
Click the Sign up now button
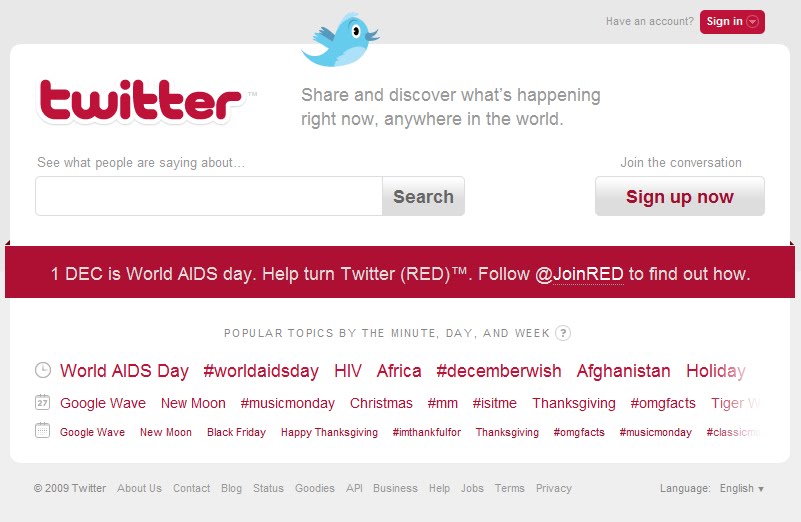click(x=680, y=197)
